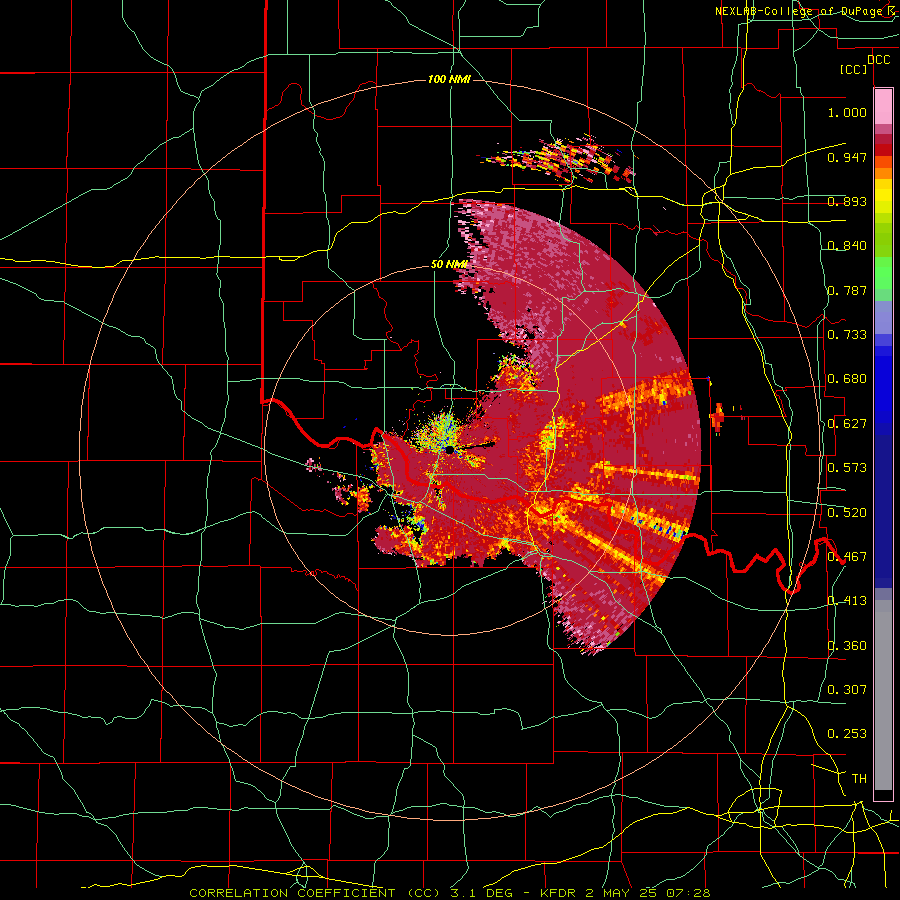Click the 0.733 scale value
Viewport: 900px width, 900px height.
[x=847, y=335]
